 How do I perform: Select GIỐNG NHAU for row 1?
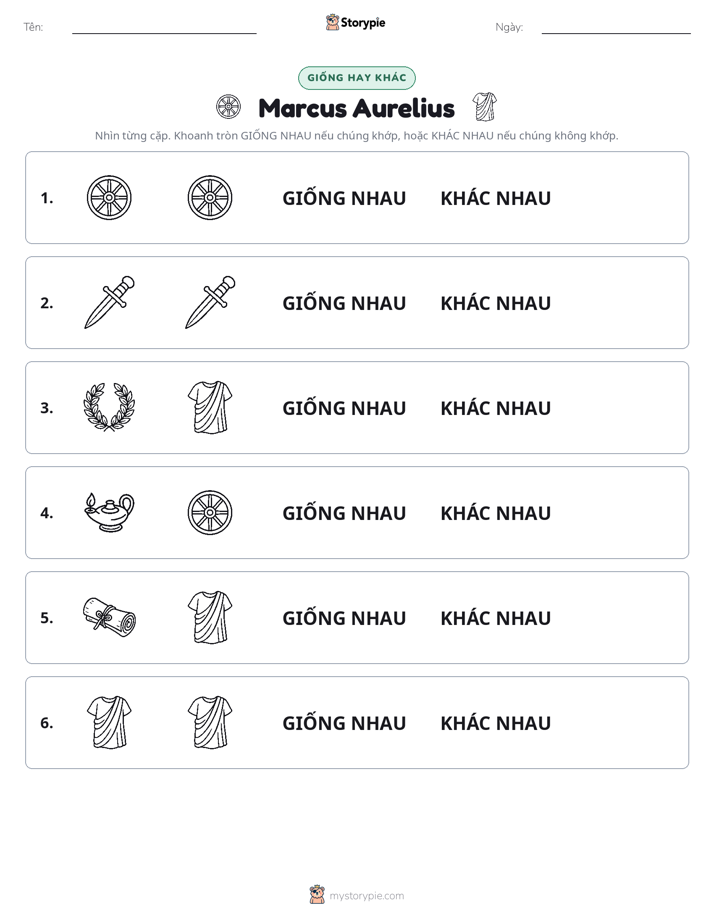[344, 198]
